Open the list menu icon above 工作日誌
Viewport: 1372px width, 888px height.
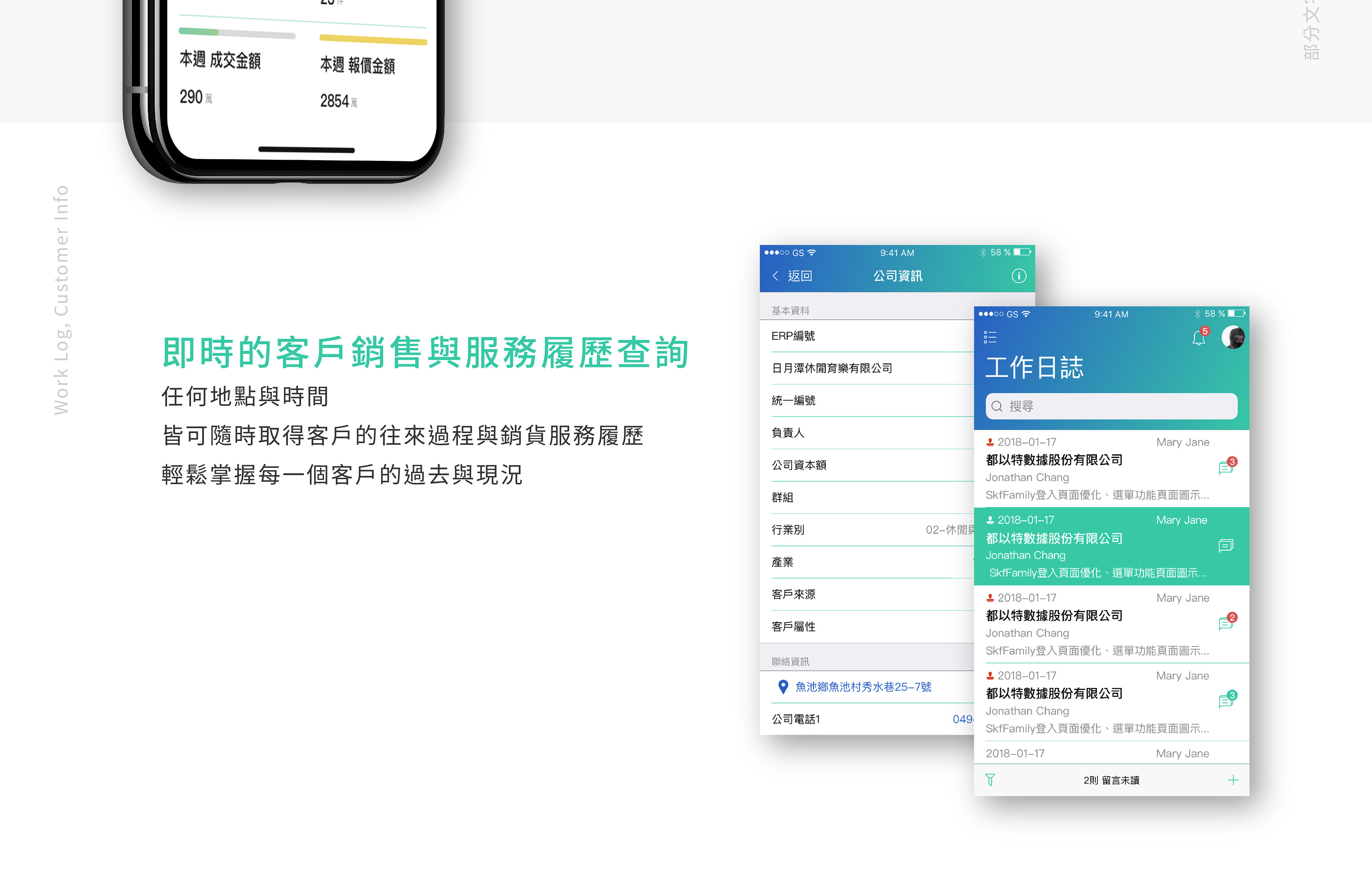(990, 337)
